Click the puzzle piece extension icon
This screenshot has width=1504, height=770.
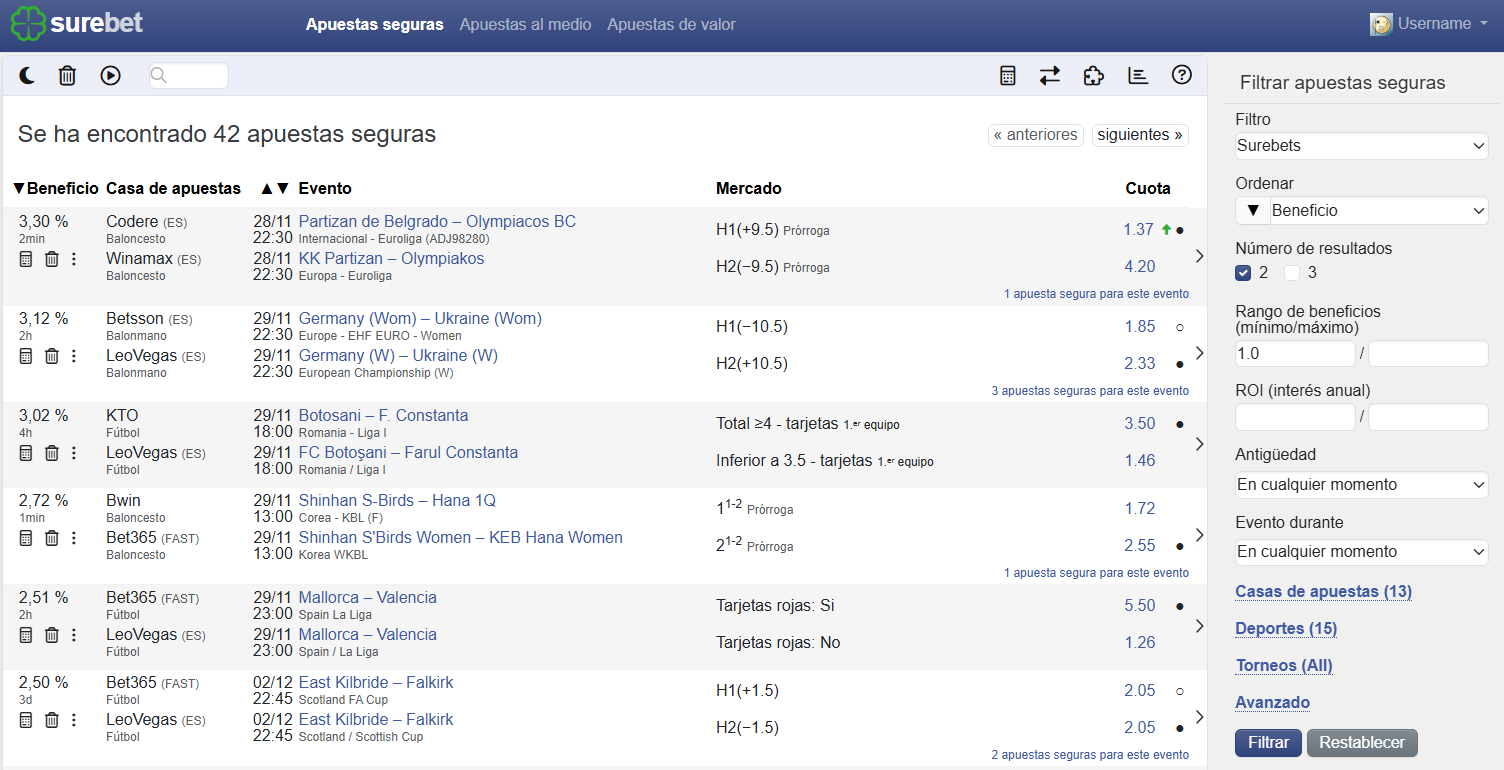(1094, 75)
